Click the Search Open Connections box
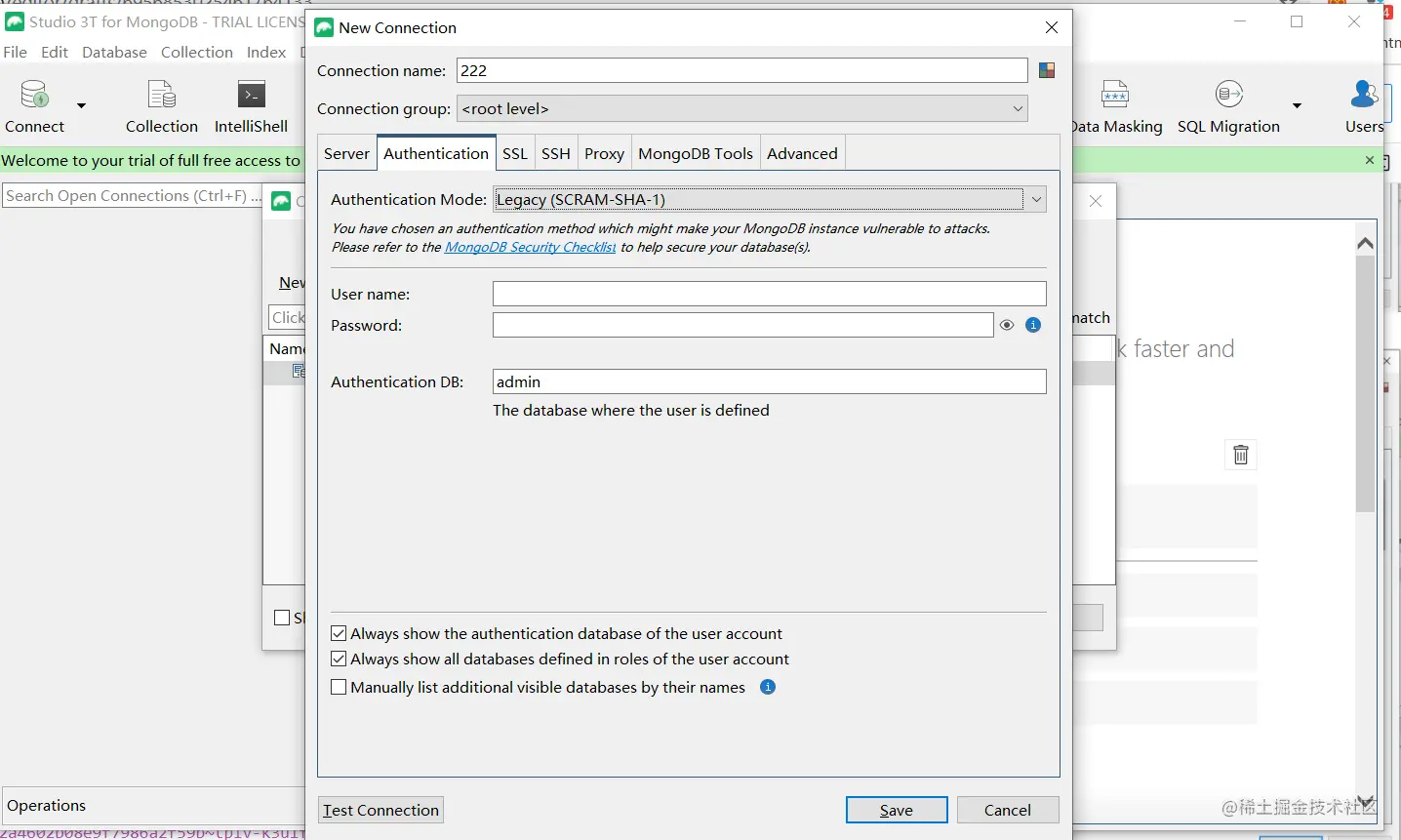1401x840 pixels. pos(133,196)
